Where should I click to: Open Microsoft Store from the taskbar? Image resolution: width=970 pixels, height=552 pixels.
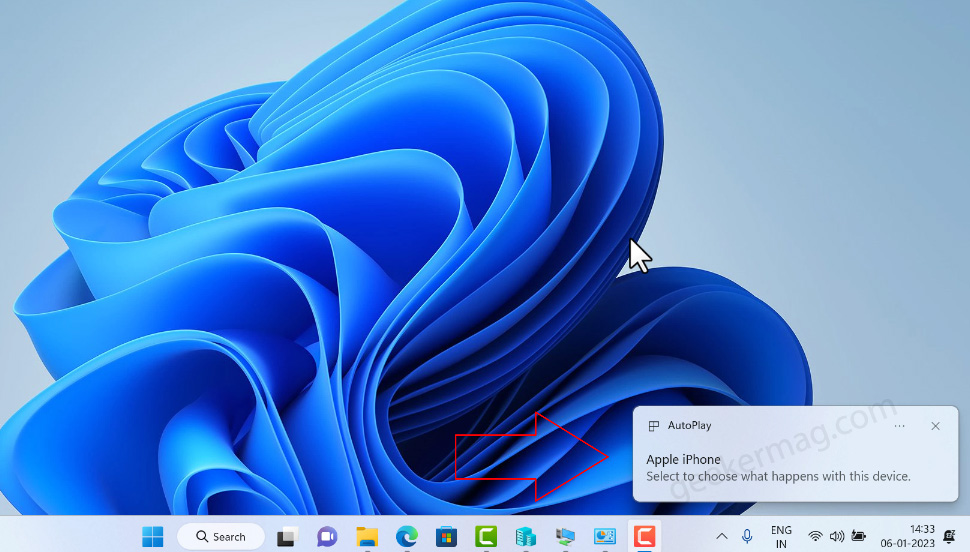click(446, 537)
